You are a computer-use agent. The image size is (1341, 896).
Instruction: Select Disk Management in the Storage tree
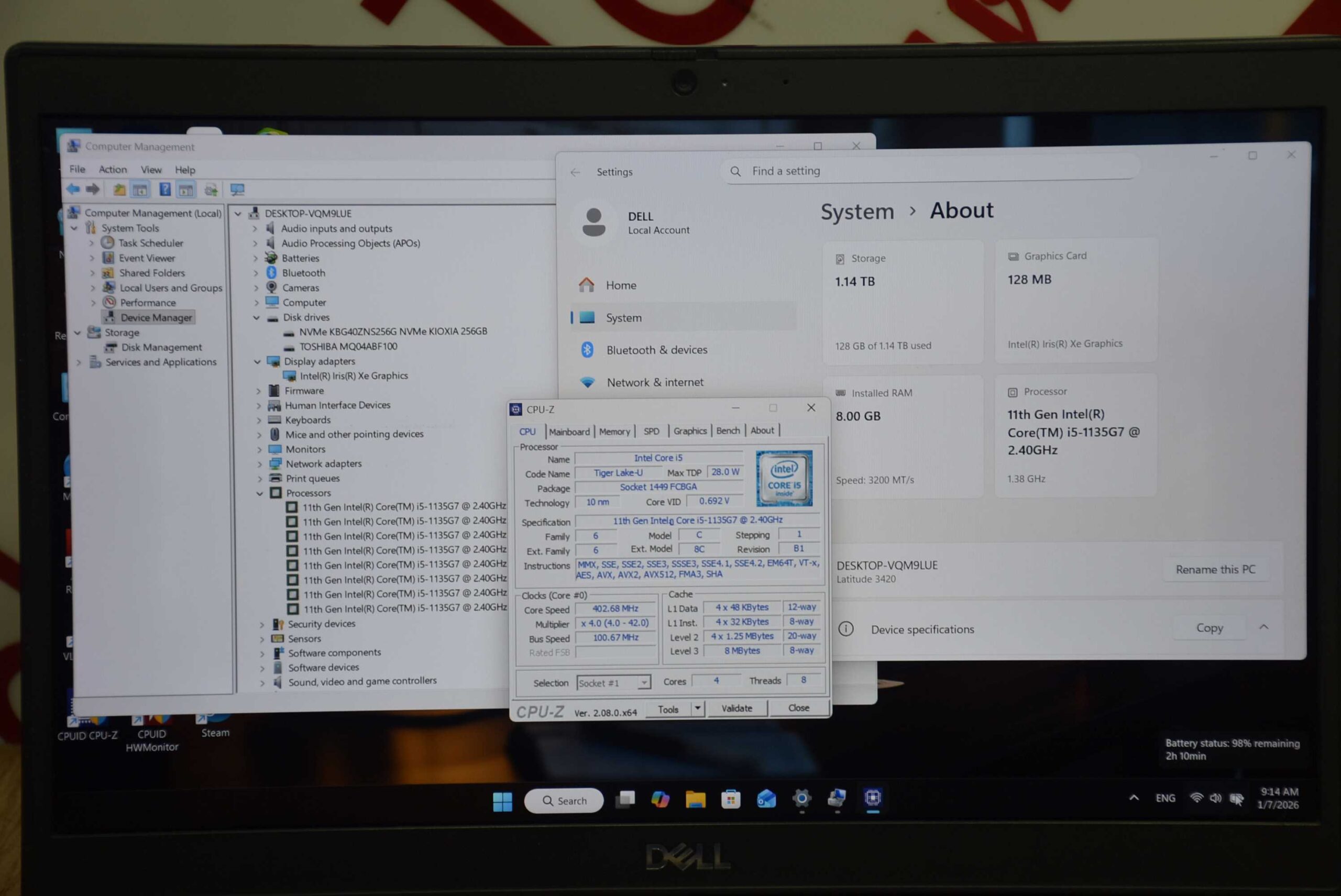coord(161,347)
